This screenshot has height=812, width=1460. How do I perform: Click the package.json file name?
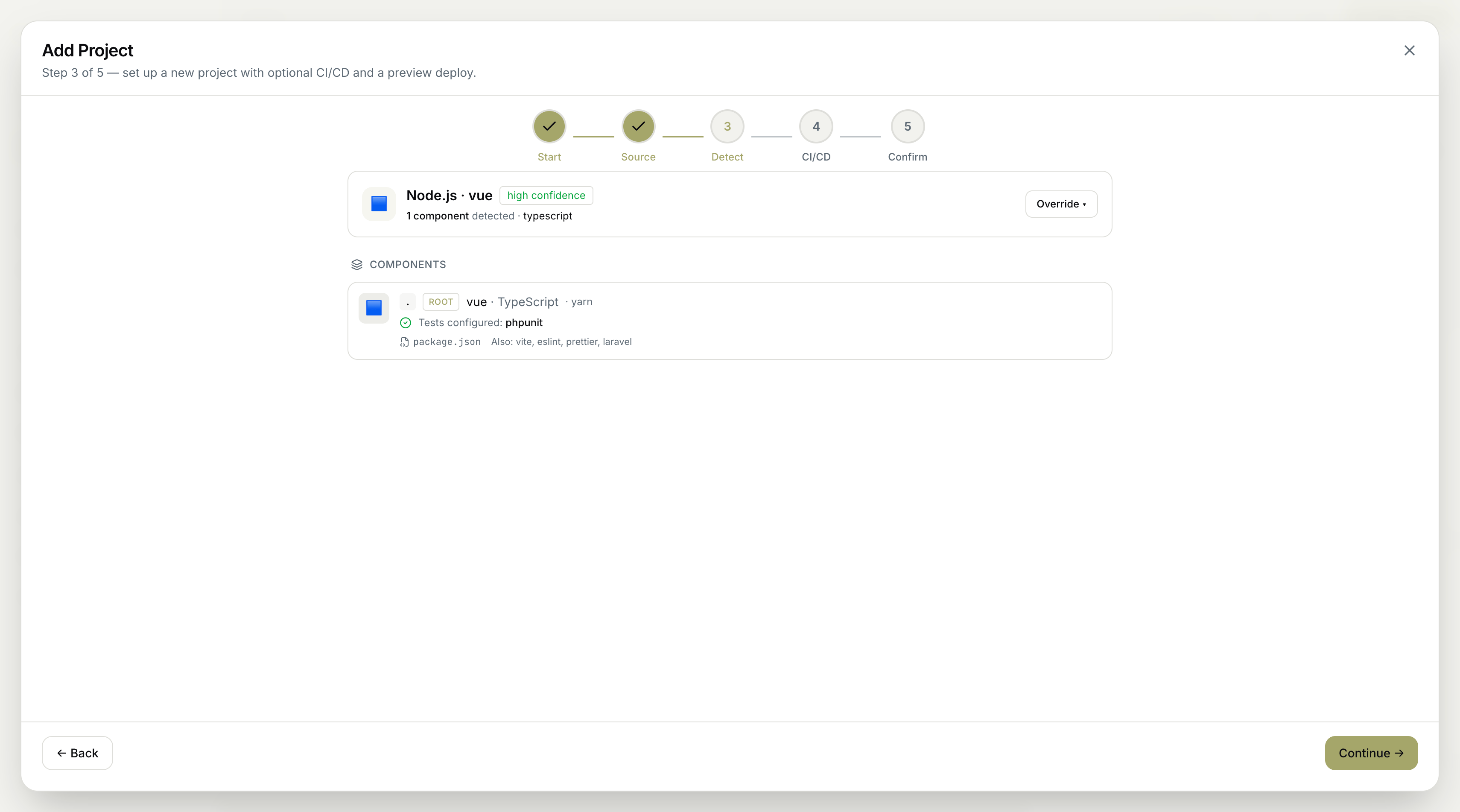coord(447,342)
